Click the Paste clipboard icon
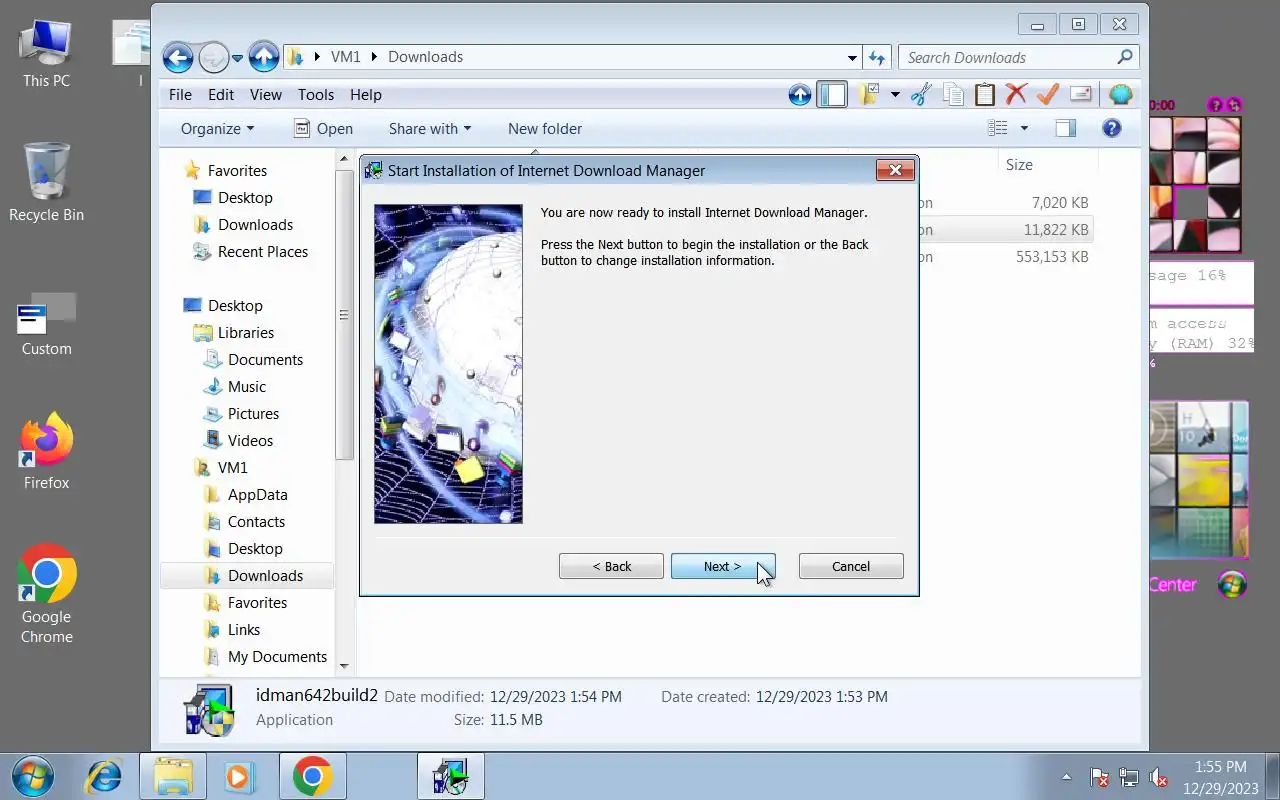The width and height of the screenshot is (1280, 800). click(985, 95)
